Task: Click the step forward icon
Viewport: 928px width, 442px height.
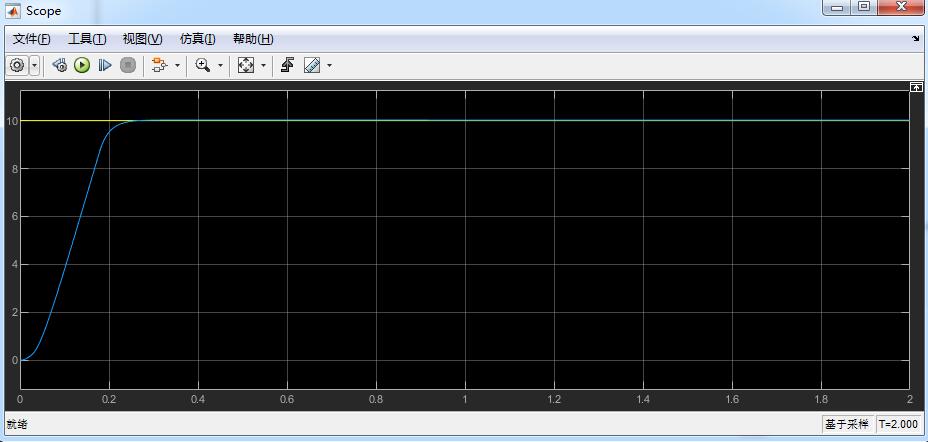Action: pos(105,65)
